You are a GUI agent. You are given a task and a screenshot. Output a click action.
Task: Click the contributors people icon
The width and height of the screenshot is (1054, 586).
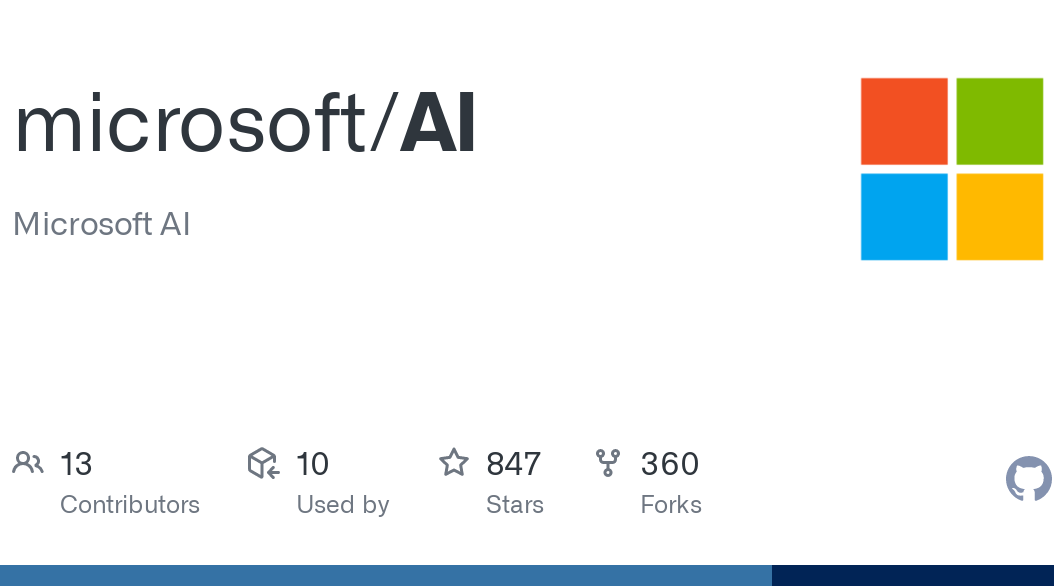tap(28, 463)
